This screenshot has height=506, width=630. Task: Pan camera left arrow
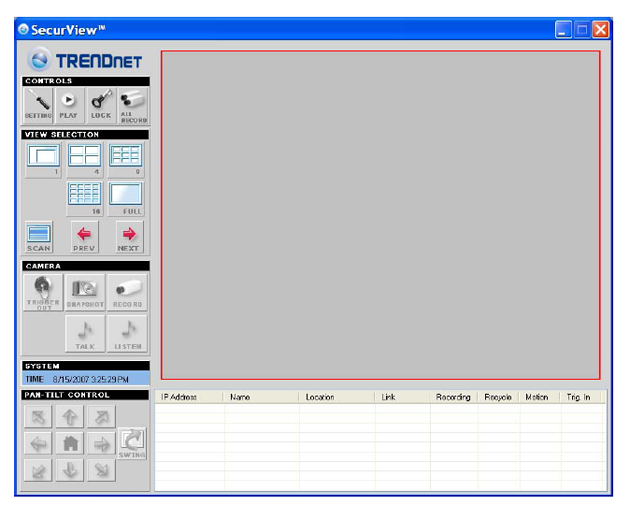38,444
